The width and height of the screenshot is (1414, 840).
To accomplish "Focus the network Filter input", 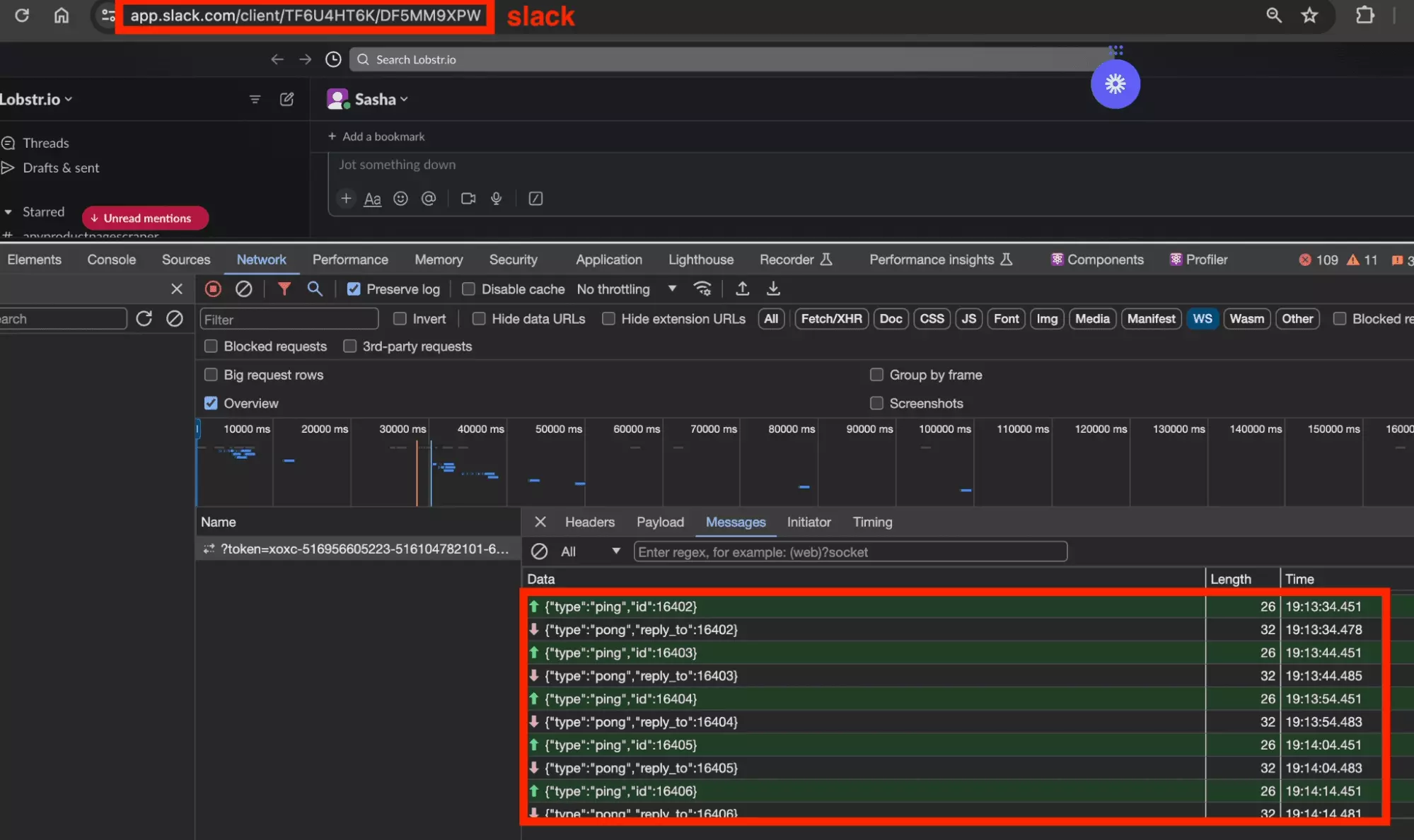I will [289, 319].
